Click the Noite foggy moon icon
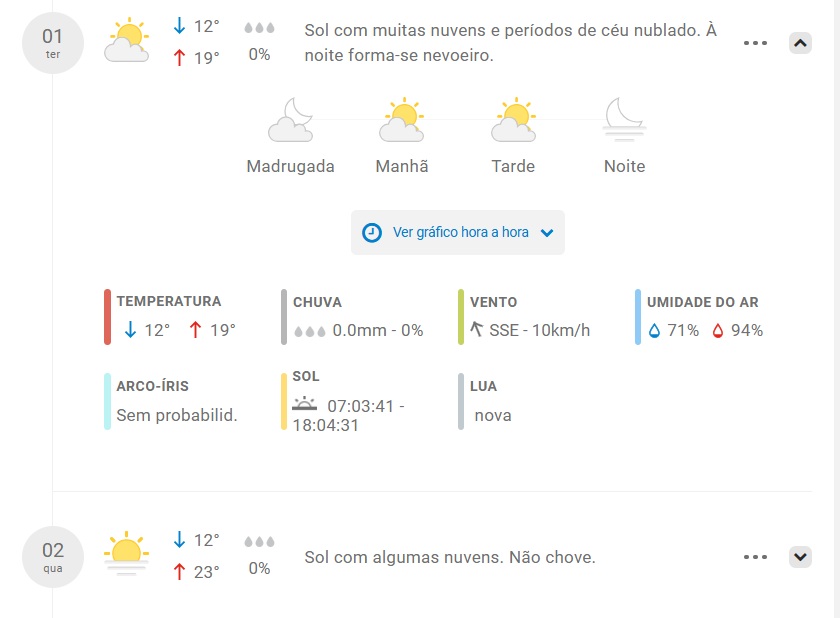The height and width of the screenshot is (618, 840). (x=625, y=119)
